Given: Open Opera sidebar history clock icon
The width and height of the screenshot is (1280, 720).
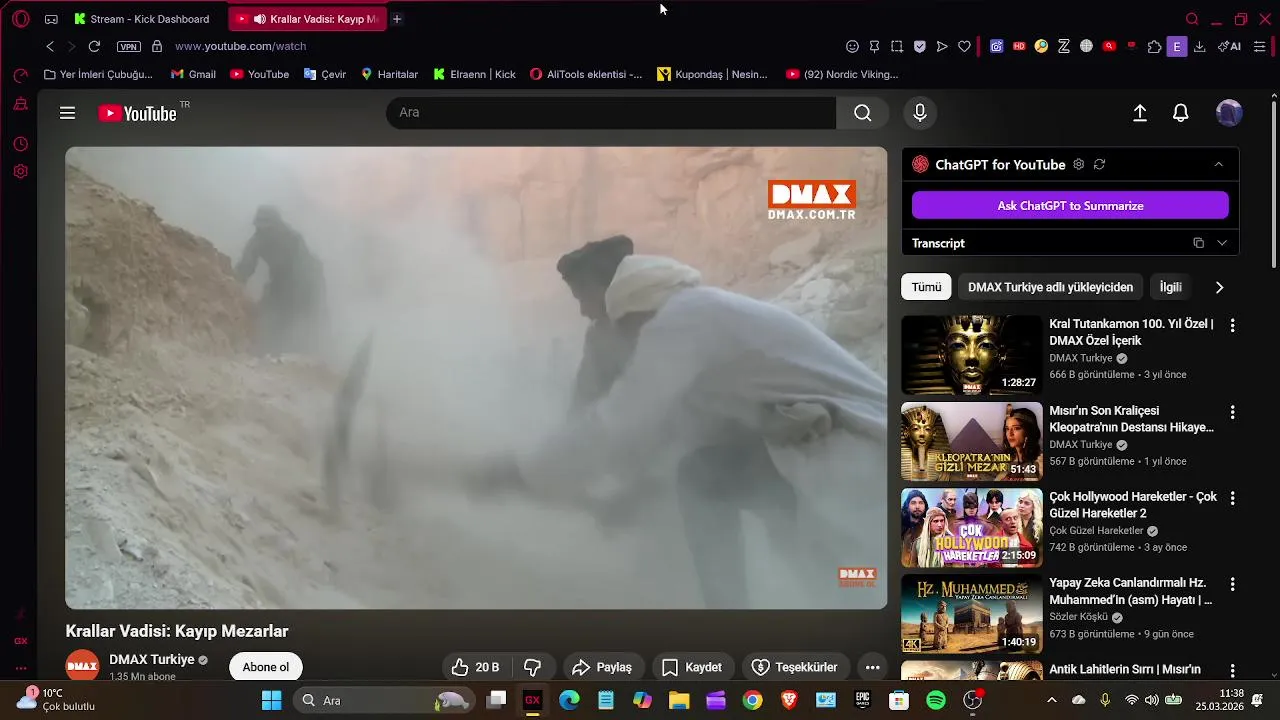Looking at the screenshot, I should (20, 144).
